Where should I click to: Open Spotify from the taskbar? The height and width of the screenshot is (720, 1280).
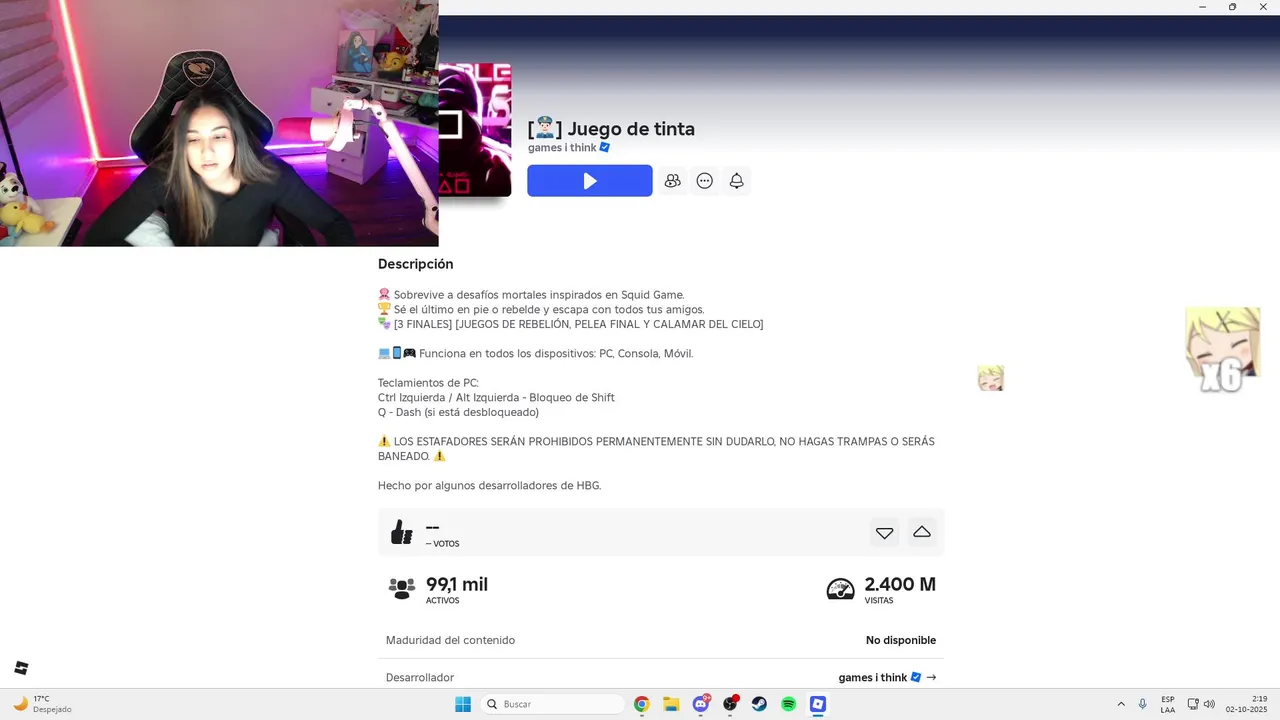tap(788, 704)
